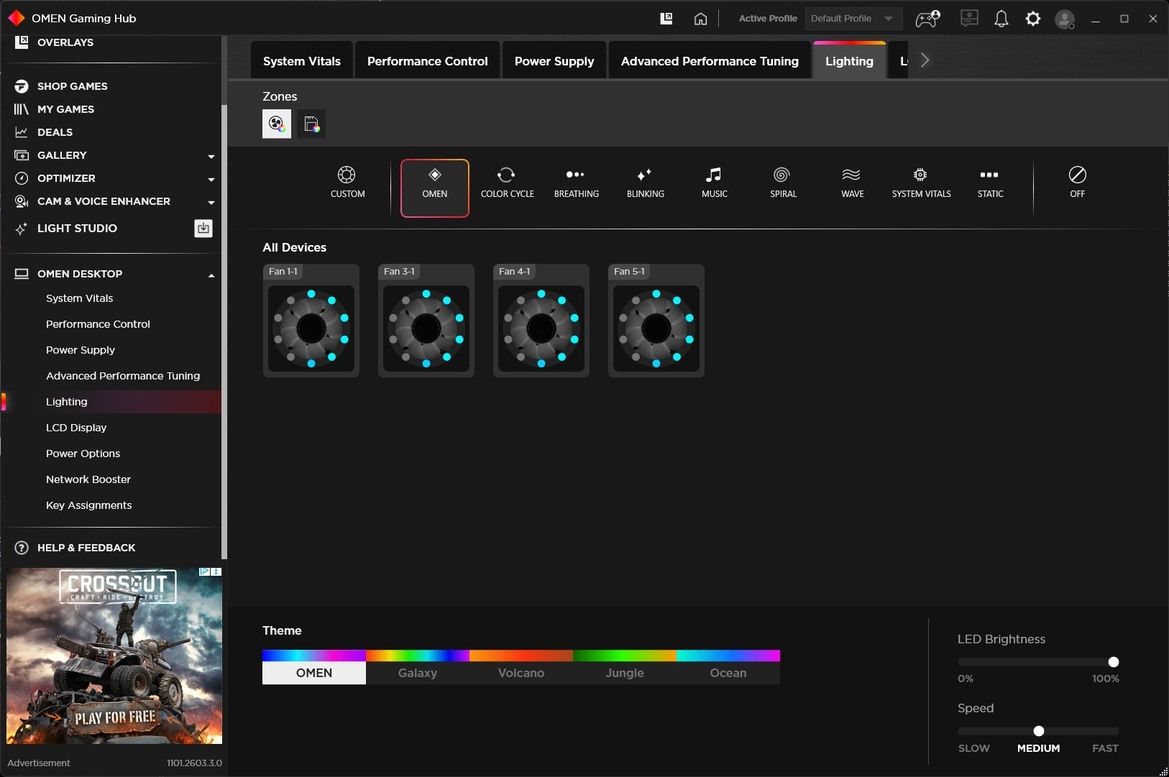Open Advanced Performance Tuning tab

pyautogui.click(x=710, y=61)
